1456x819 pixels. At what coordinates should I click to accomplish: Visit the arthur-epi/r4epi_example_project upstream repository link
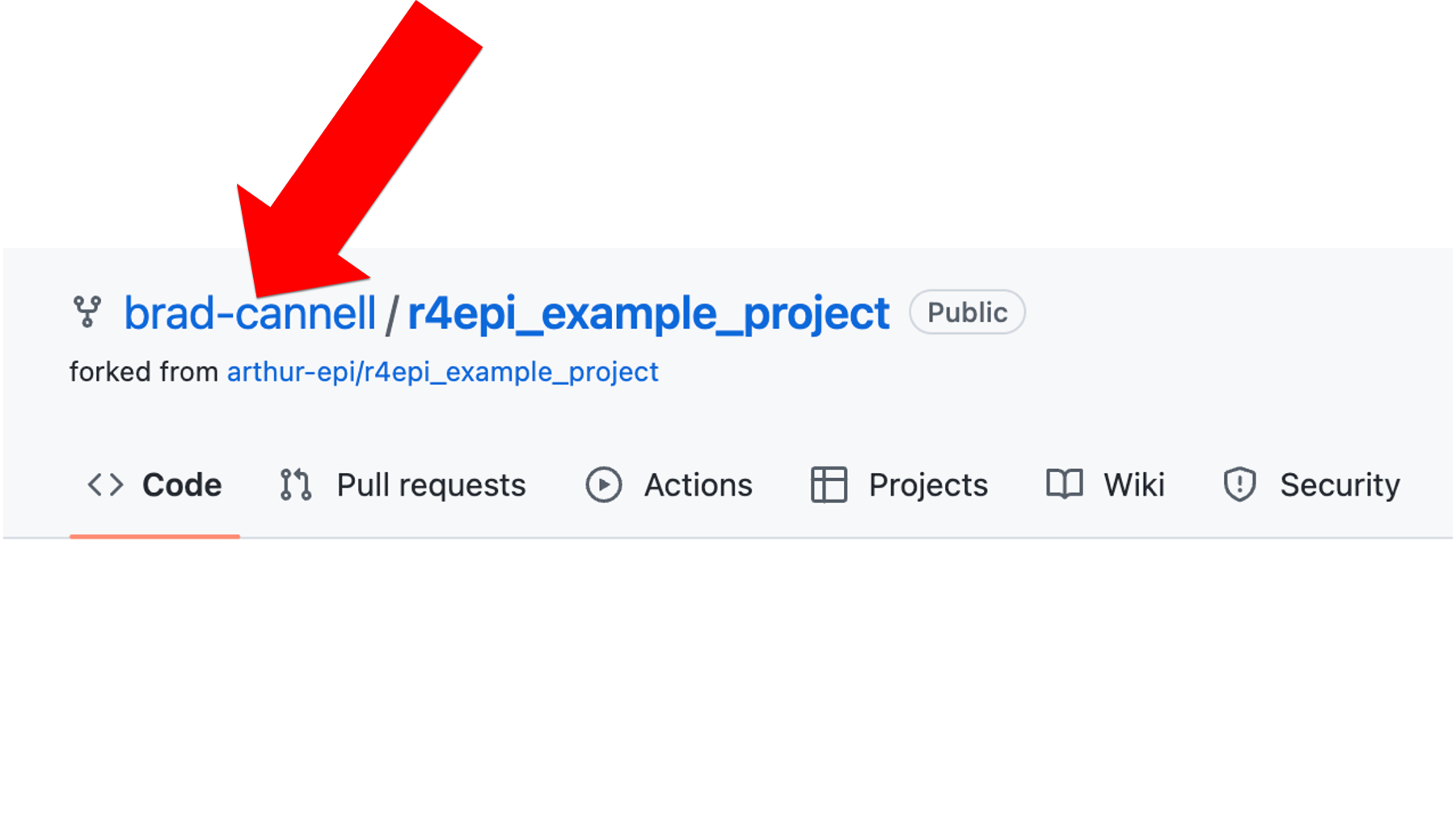click(443, 372)
